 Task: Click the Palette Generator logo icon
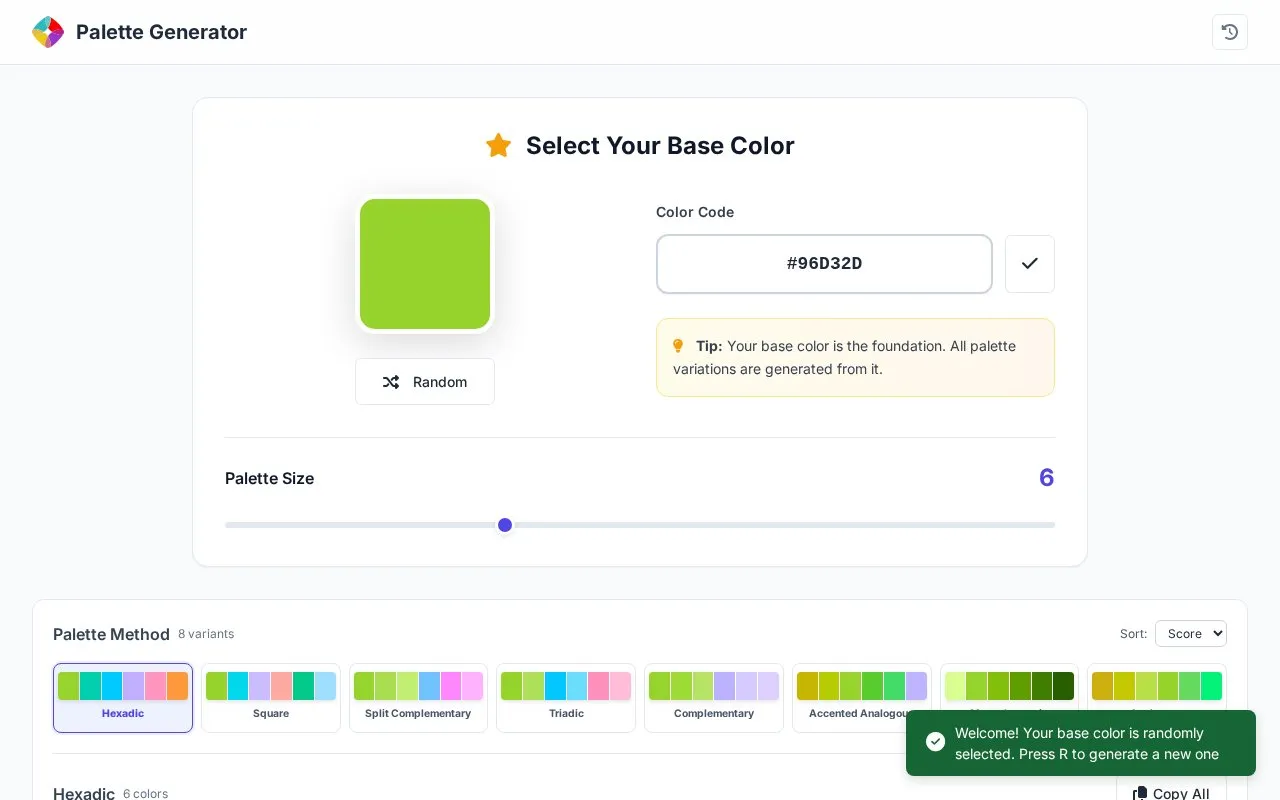coord(48,32)
